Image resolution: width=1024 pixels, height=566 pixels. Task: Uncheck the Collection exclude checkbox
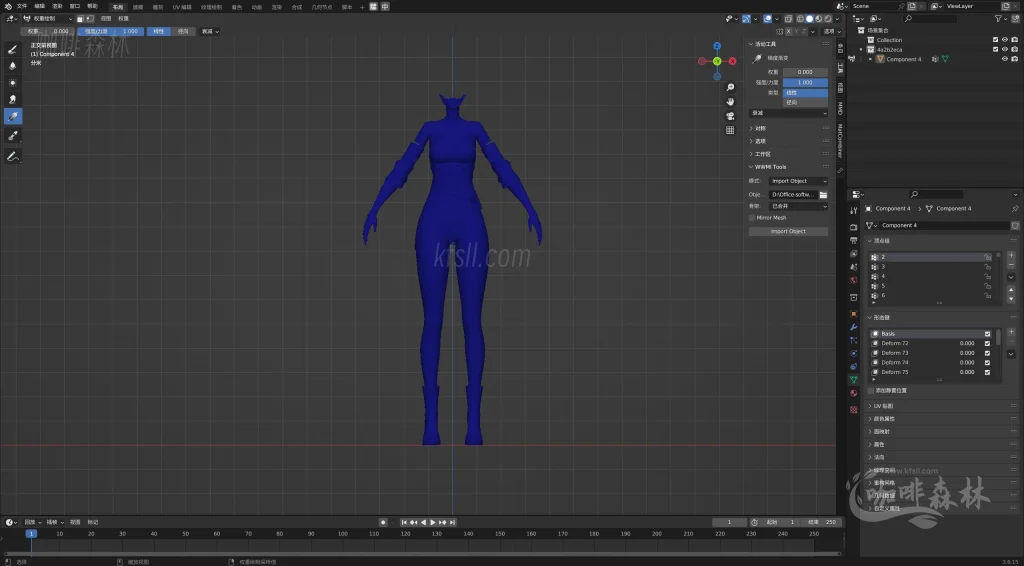(x=995, y=40)
